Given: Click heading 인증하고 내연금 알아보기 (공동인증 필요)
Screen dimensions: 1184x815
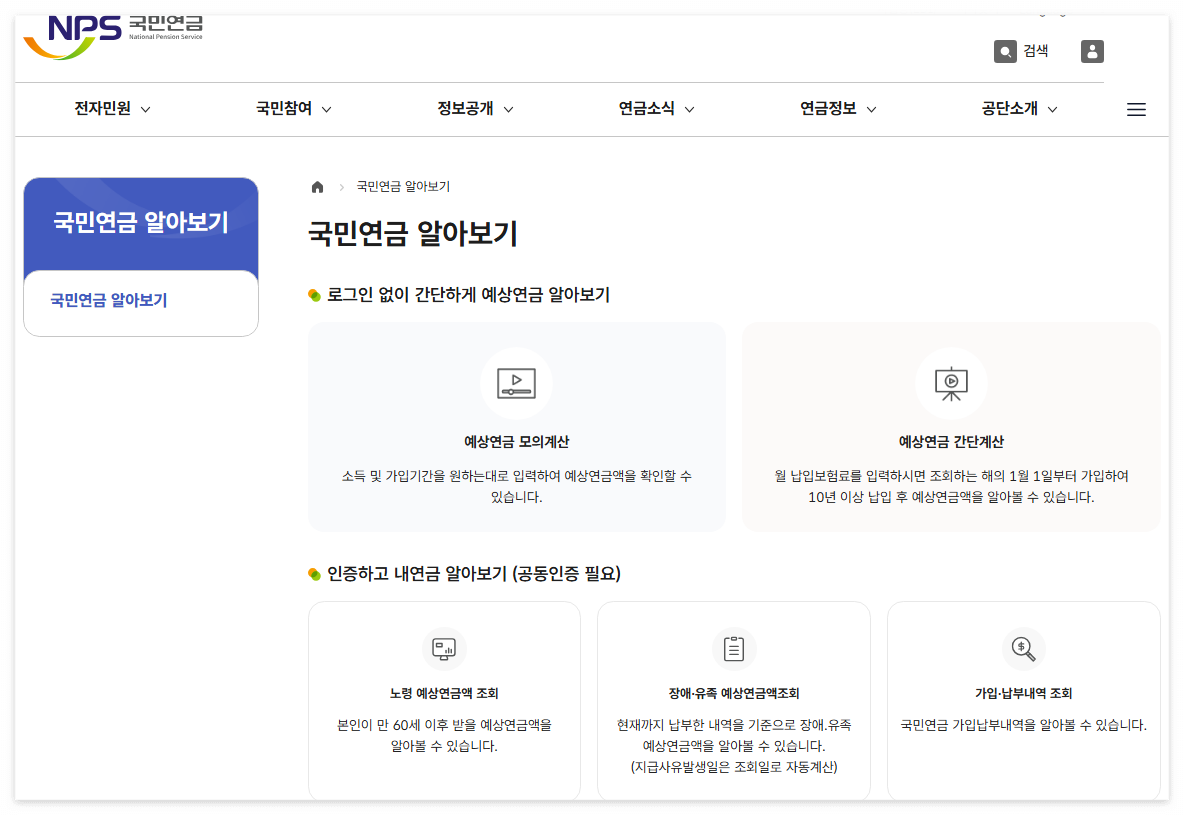Looking at the screenshot, I should (473, 574).
